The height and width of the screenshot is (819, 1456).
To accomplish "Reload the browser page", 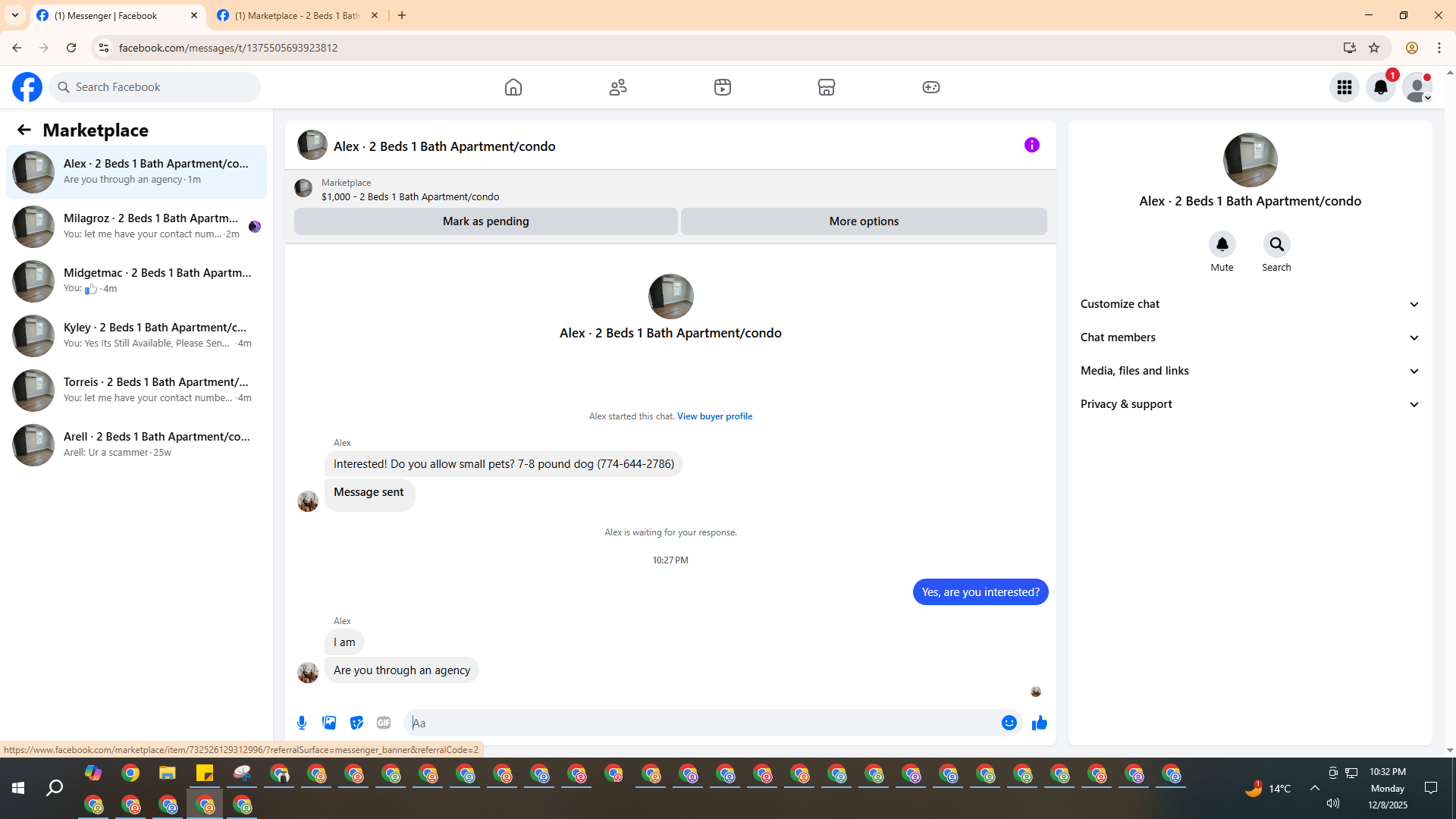I will pyautogui.click(x=71, y=48).
